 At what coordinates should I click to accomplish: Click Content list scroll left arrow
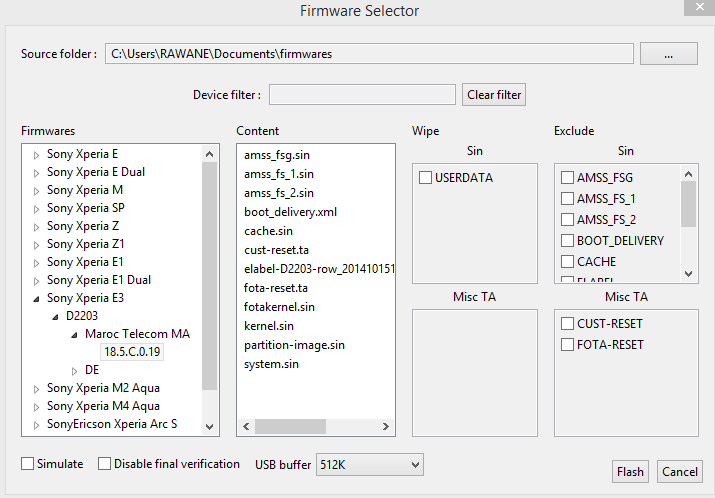click(246, 426)
